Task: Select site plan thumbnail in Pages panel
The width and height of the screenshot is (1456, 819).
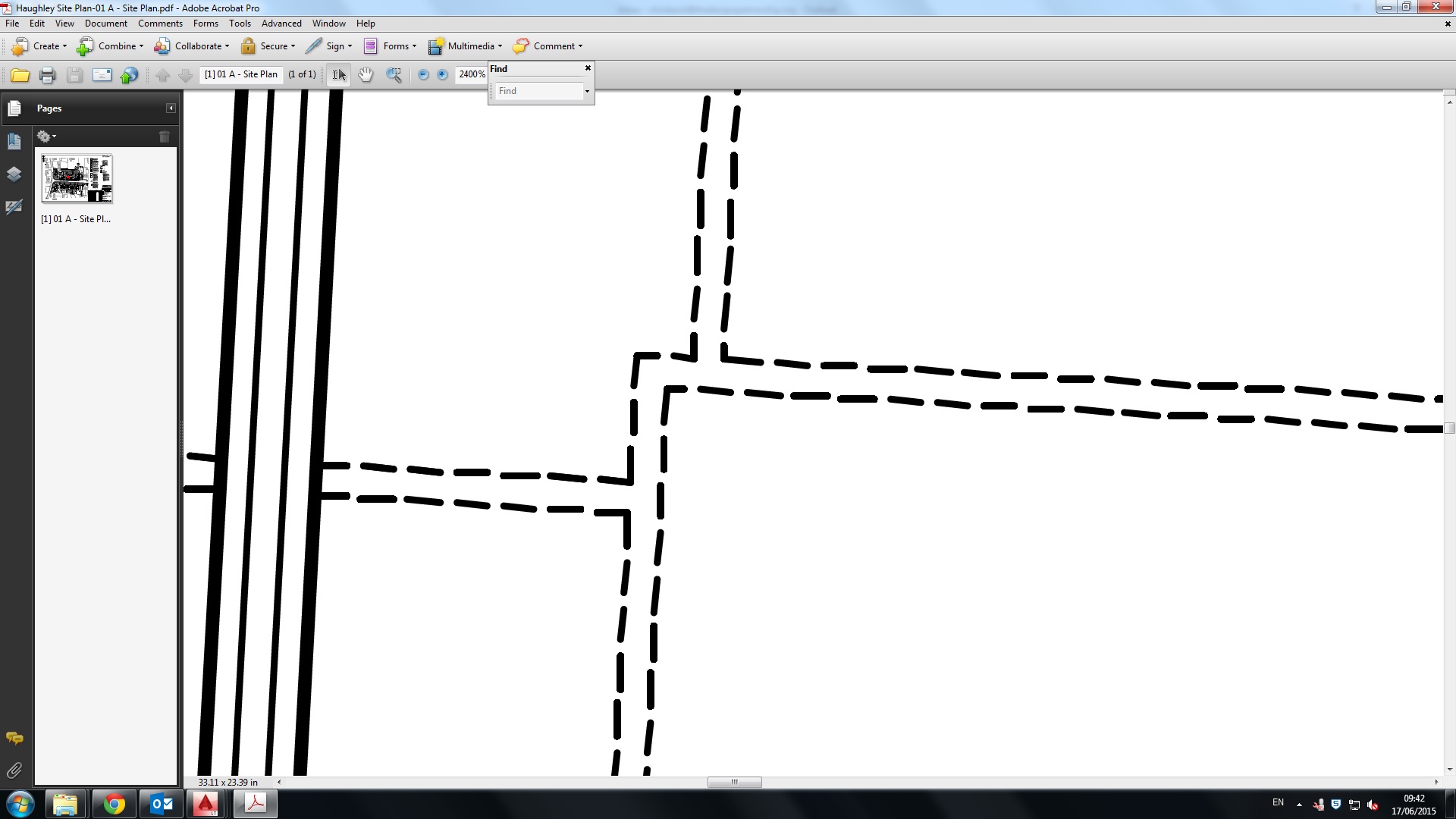Action: pos(77,179)
